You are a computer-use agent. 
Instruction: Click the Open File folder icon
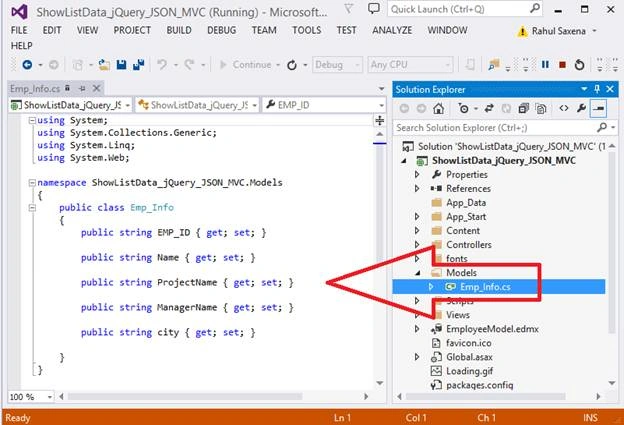pos(104,65)
